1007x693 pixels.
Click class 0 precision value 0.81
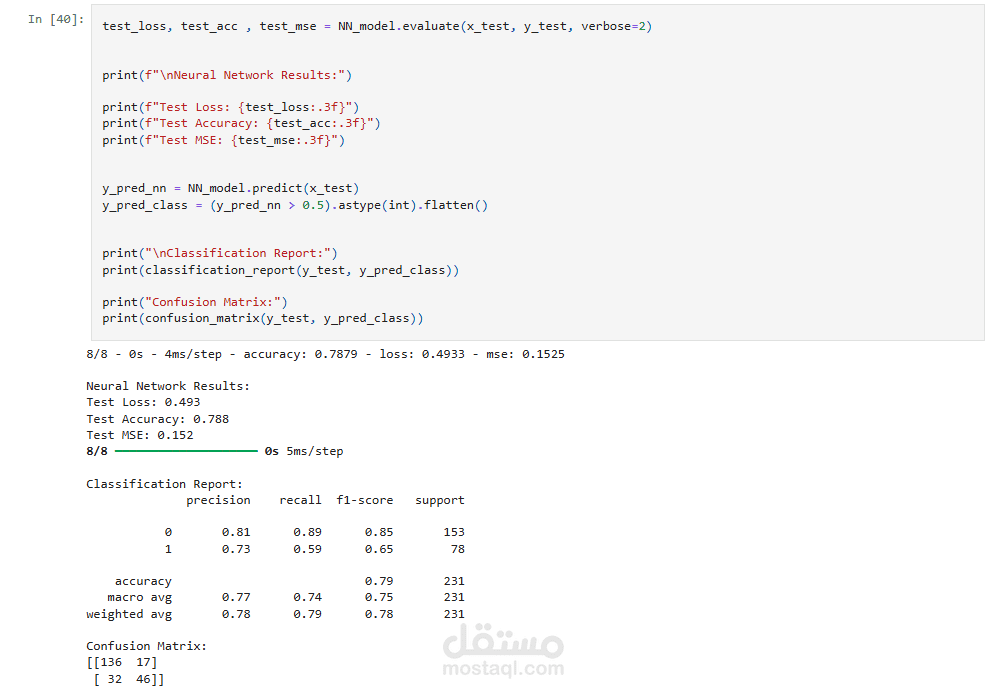[x=236, y=532]
